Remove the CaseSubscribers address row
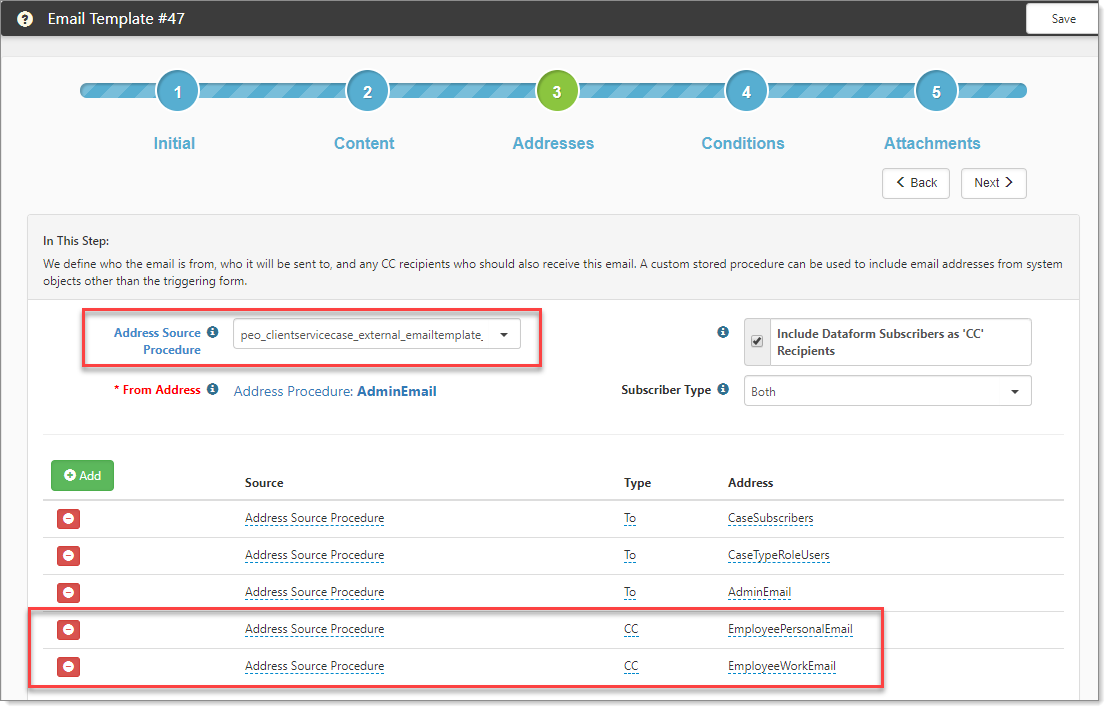Viewport: 1109px width, 711px height. [x=68, y=519]
